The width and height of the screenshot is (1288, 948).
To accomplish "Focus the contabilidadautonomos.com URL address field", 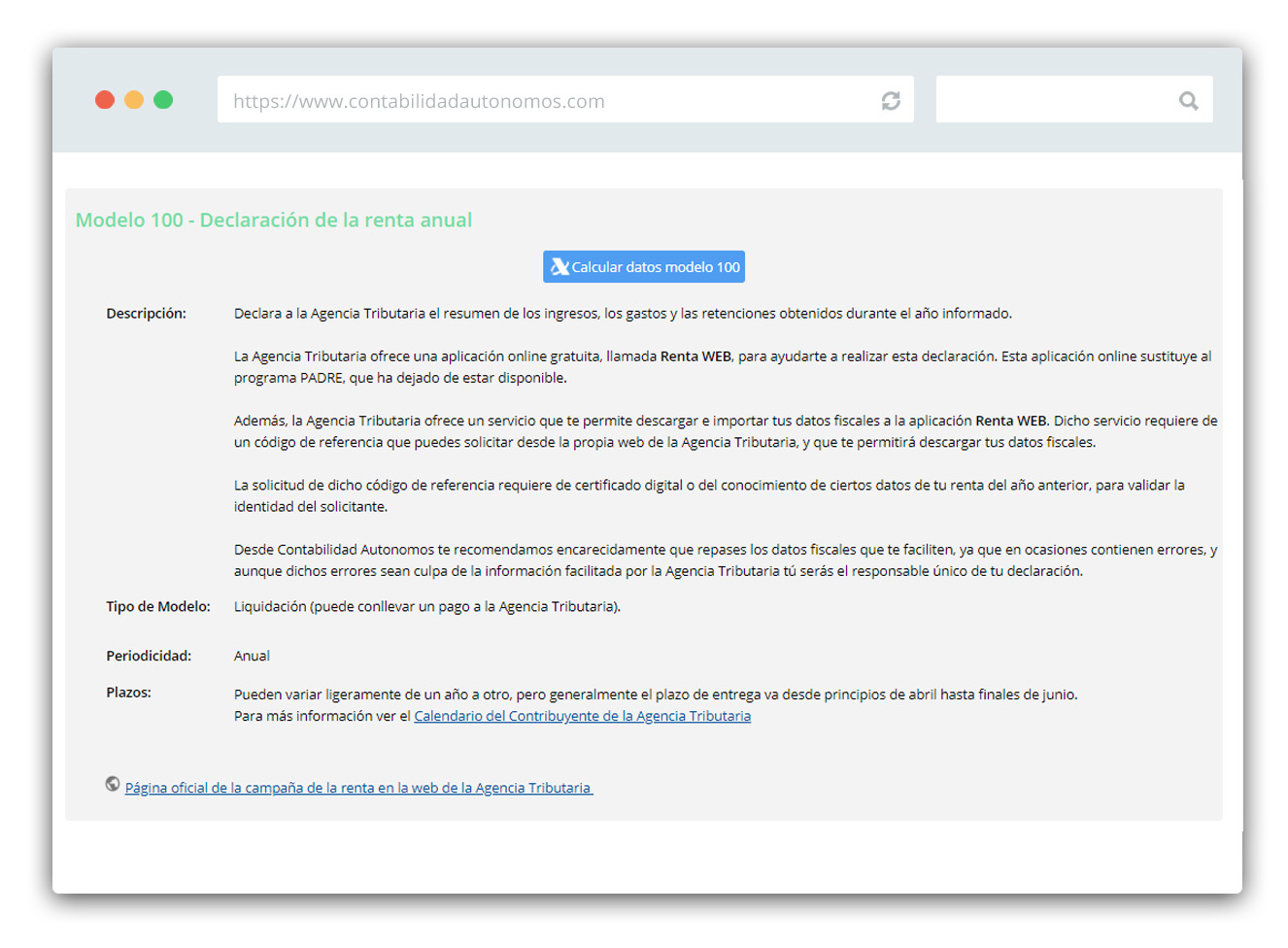I will (x=544, y=101).
